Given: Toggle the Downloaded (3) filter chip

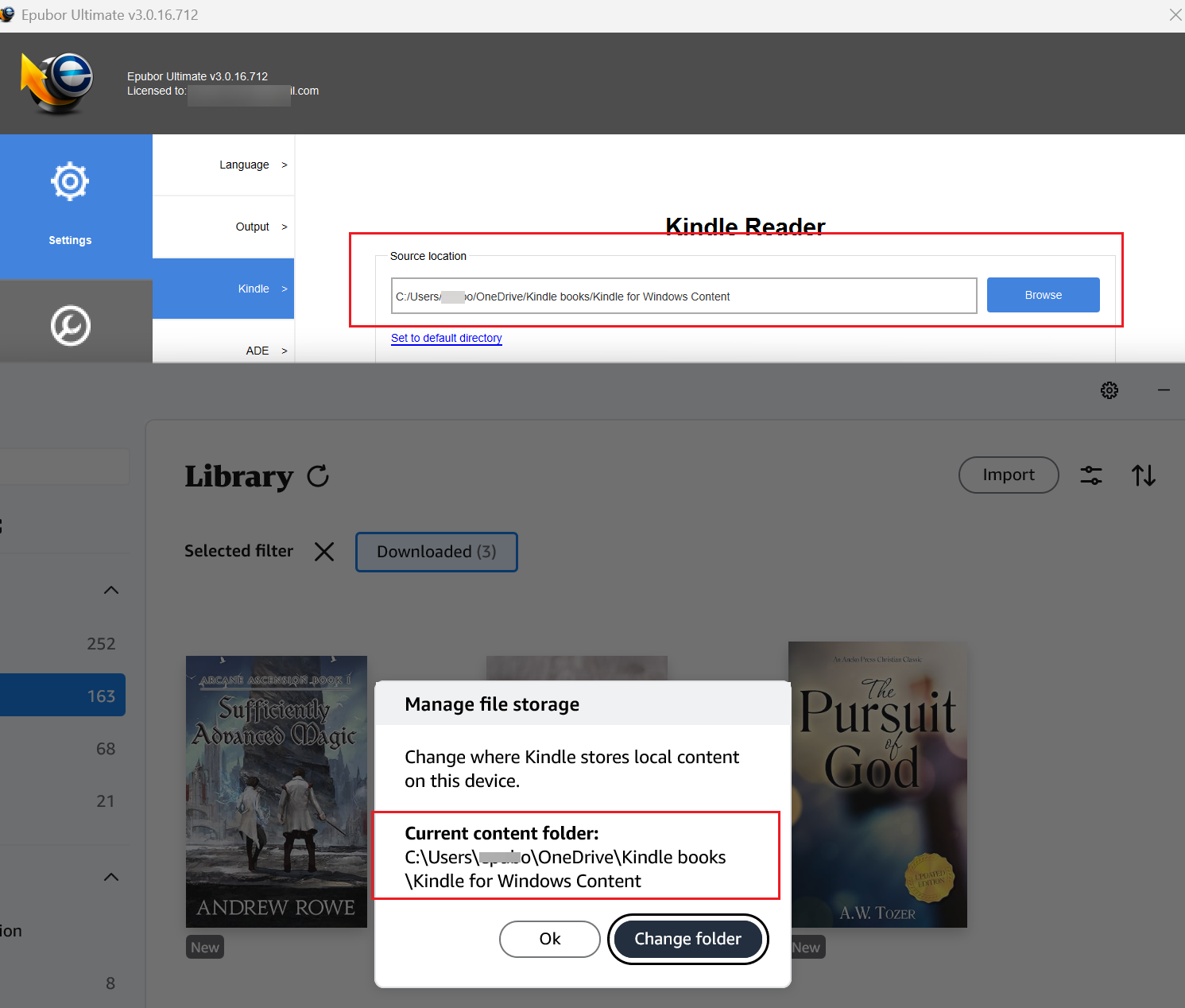Looking at the screenshot, I should [436, 552].
